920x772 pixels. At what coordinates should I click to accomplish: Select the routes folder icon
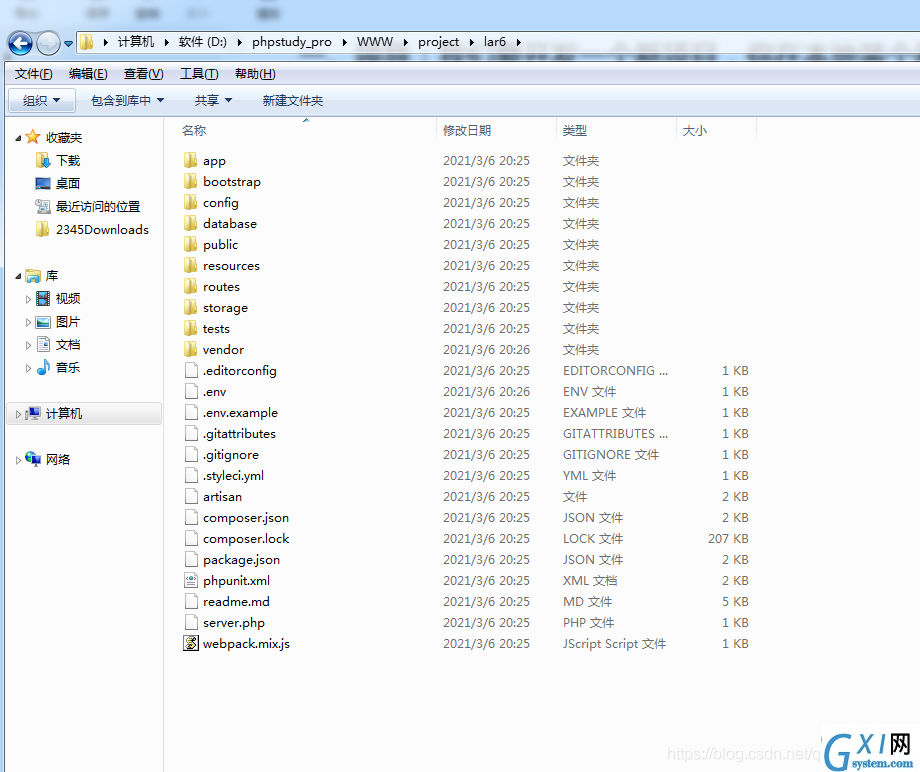(x=190, y=286)
